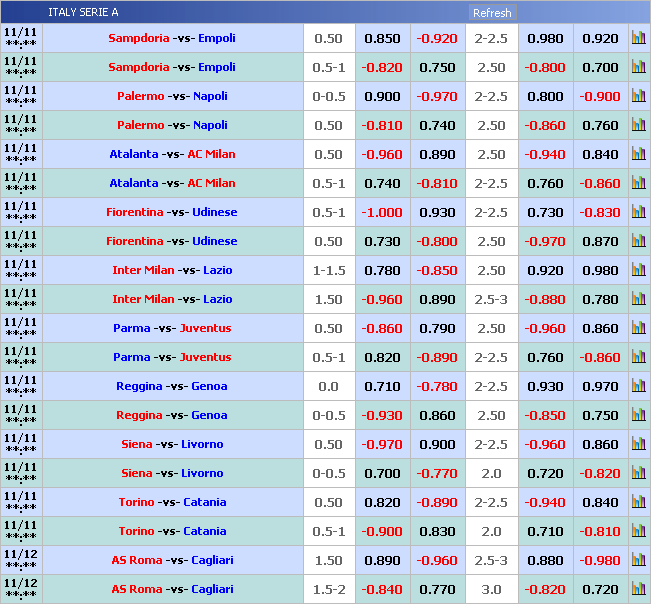The height and width of the screenshot is (604, 651).
Task: Select -0.970 odds in Palermo vs Napoli row
Action: pyautogui.click(x=437, y=97)
